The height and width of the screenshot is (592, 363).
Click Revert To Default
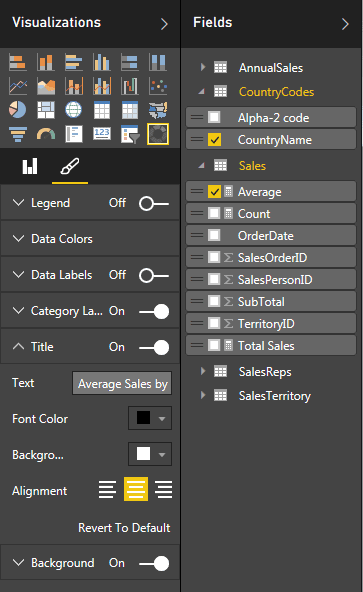pyautogui.click(x=124, y=528)
